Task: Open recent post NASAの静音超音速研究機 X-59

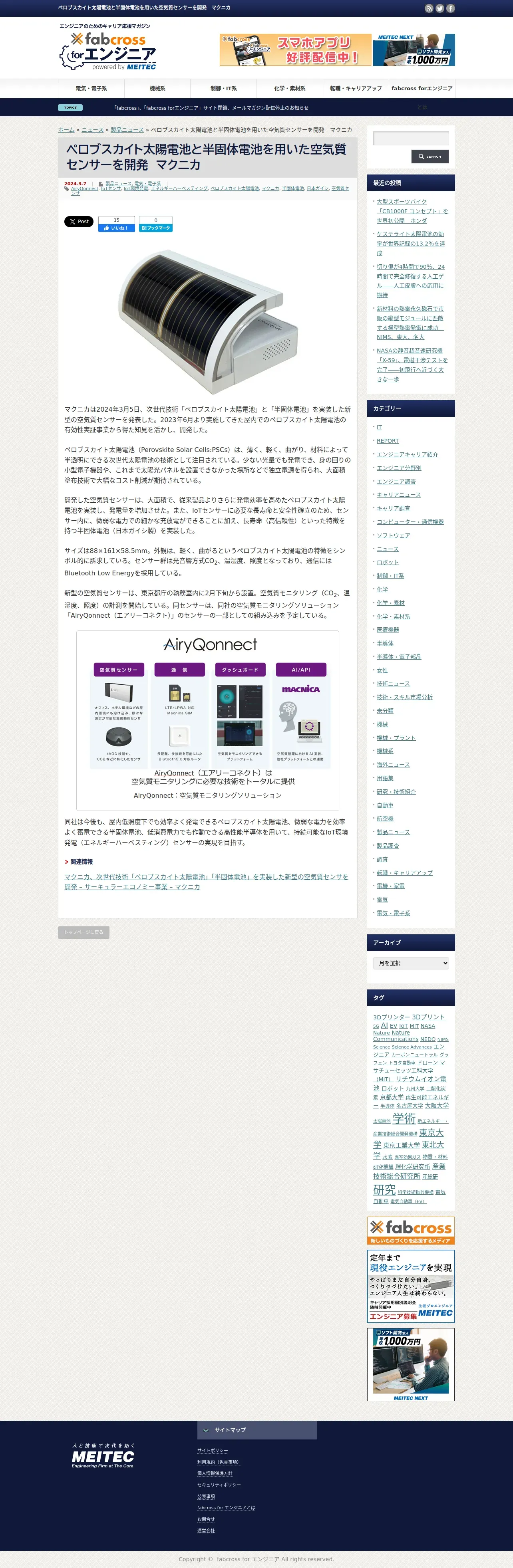Action: [412, 365]
